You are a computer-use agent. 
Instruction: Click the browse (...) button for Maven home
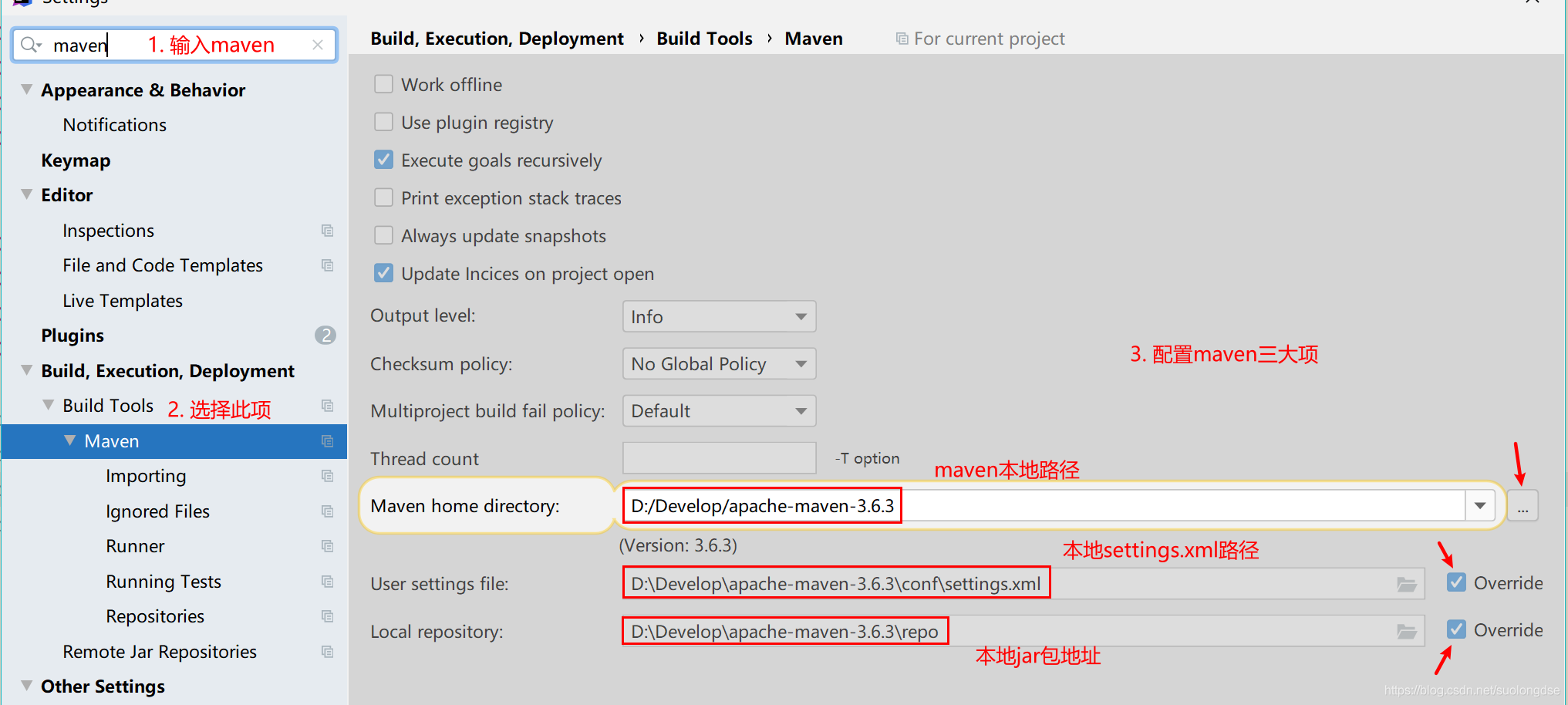[x=1522, y=506]
